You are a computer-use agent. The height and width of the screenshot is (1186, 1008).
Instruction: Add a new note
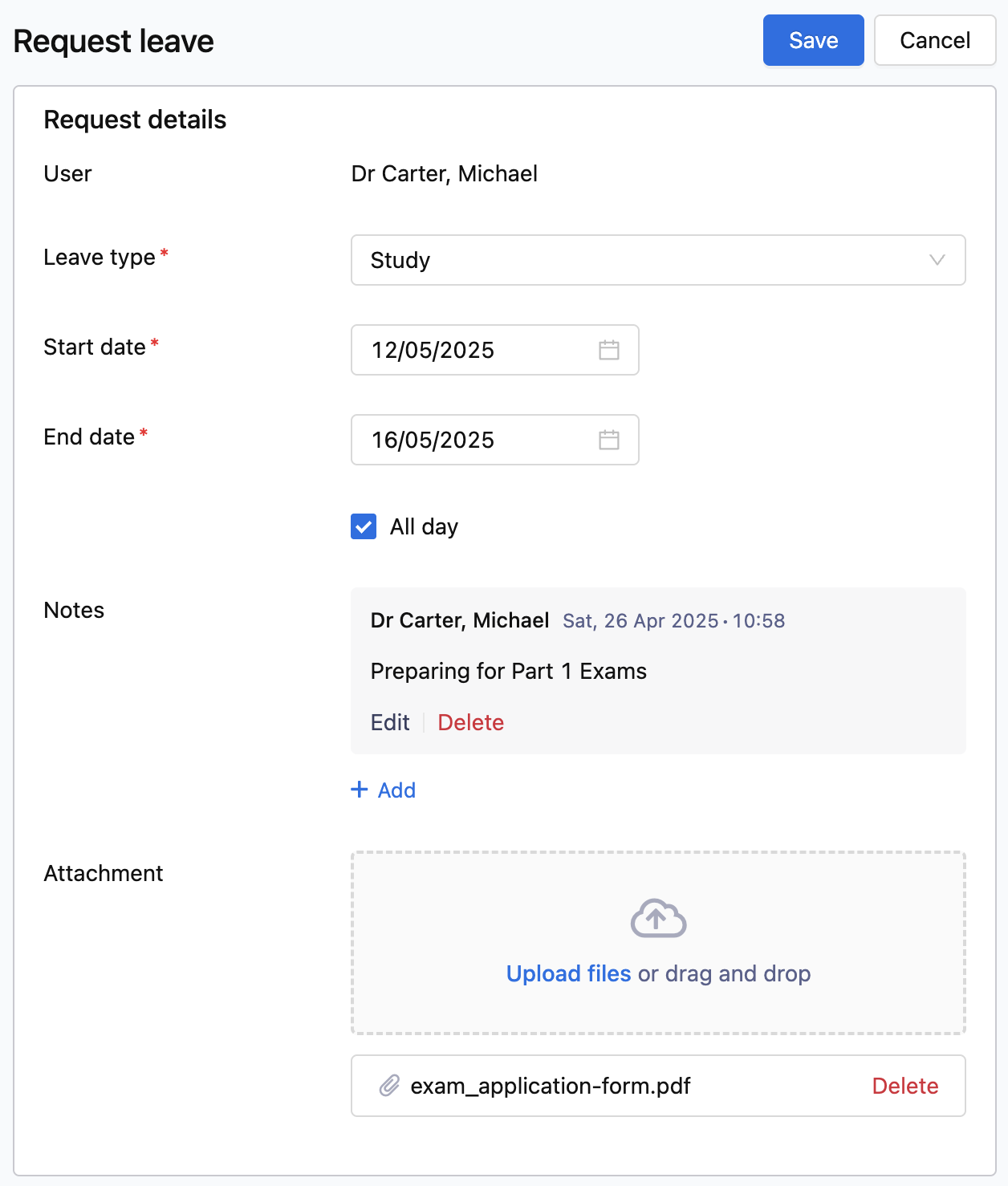click(x=384, y=790)
